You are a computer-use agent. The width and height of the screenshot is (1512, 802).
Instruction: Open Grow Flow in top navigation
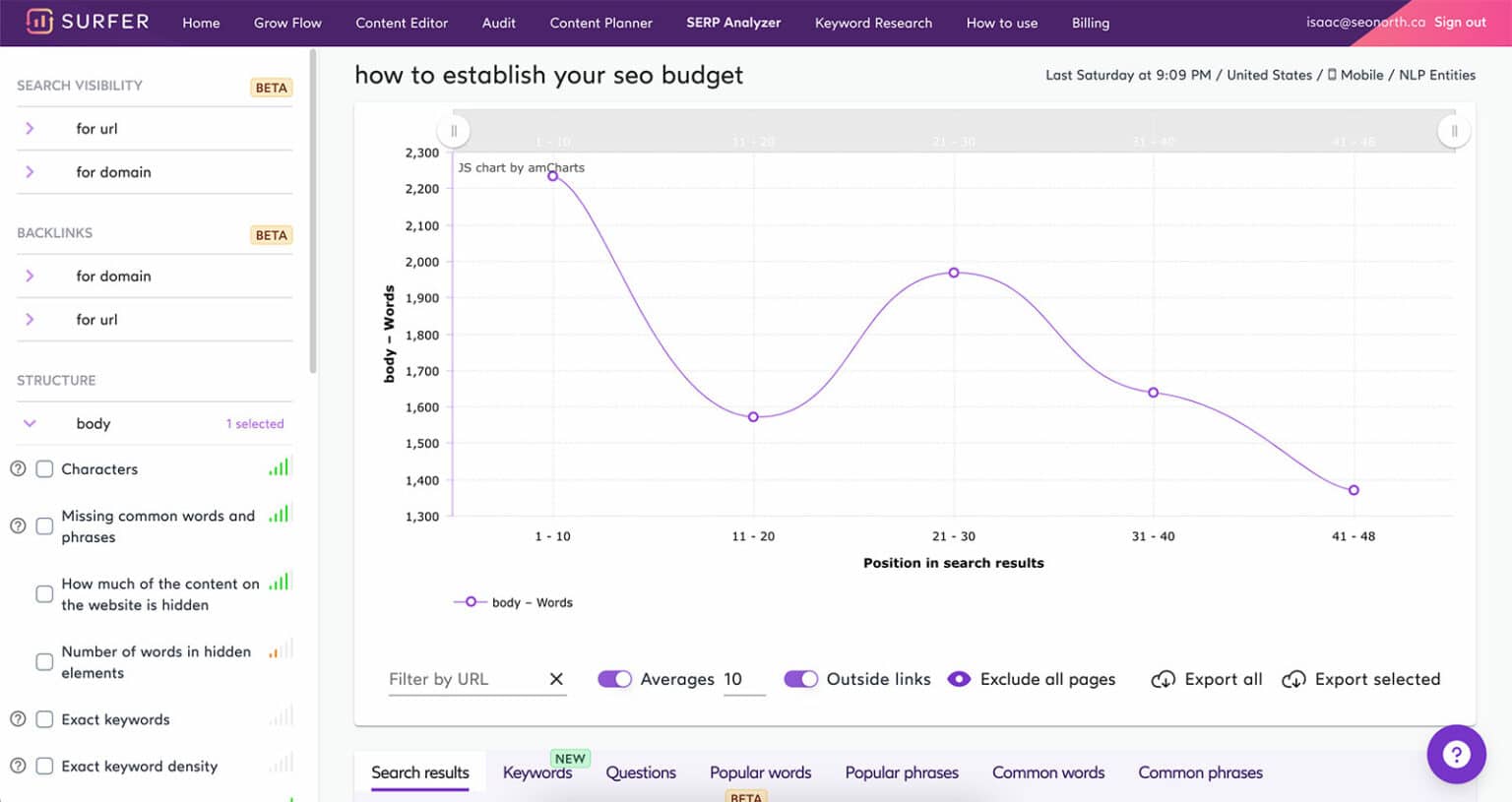pyautogui.click(x=287, y=23)
